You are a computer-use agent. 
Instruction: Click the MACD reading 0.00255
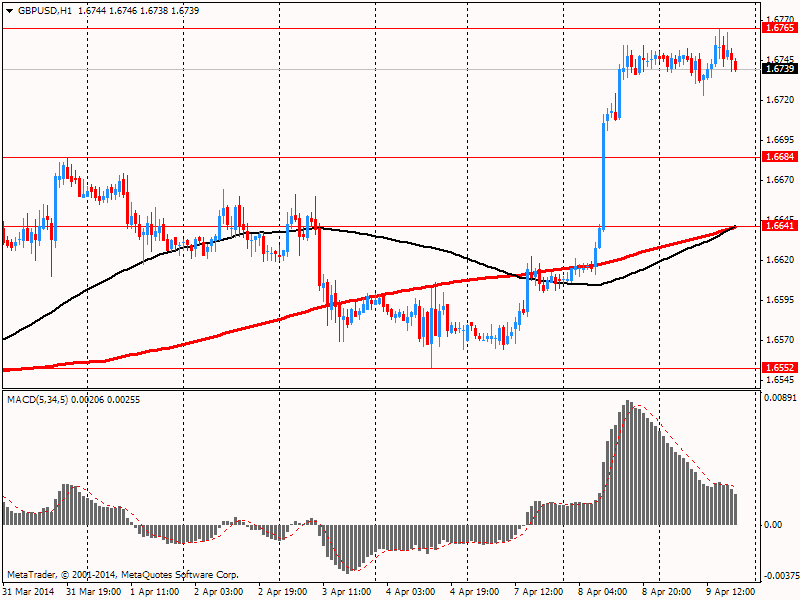pos(123,400)
